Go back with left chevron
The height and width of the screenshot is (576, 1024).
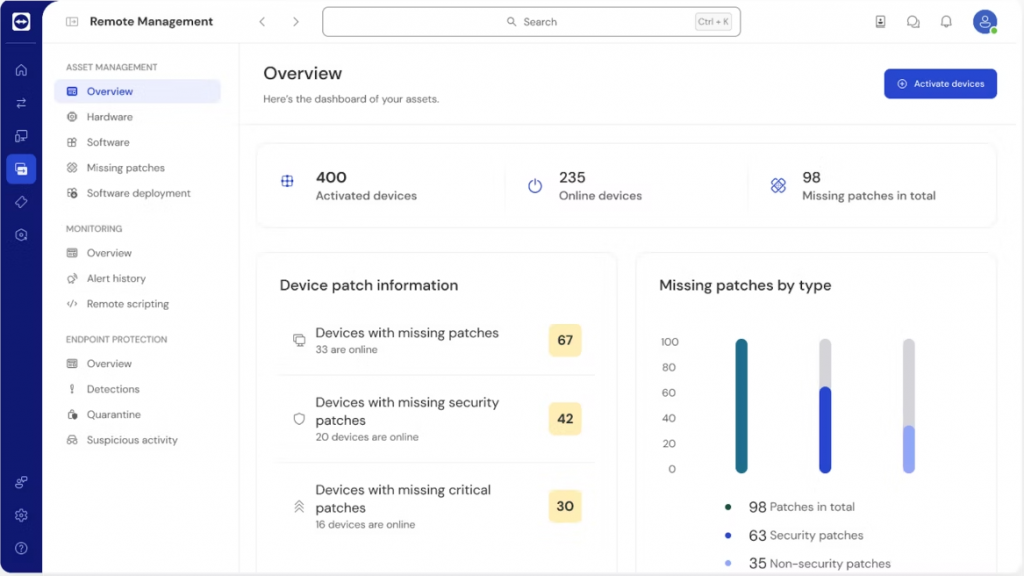[262, 22]
